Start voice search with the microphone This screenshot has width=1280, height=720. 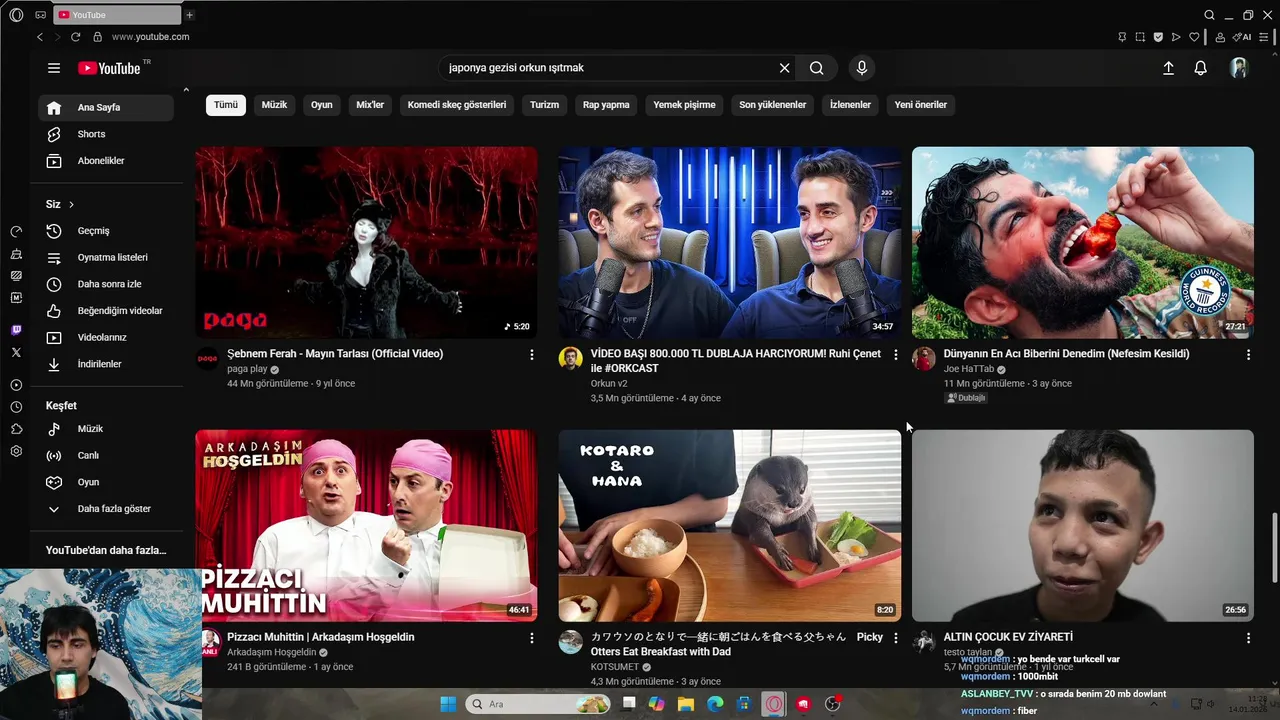[862, 68]
